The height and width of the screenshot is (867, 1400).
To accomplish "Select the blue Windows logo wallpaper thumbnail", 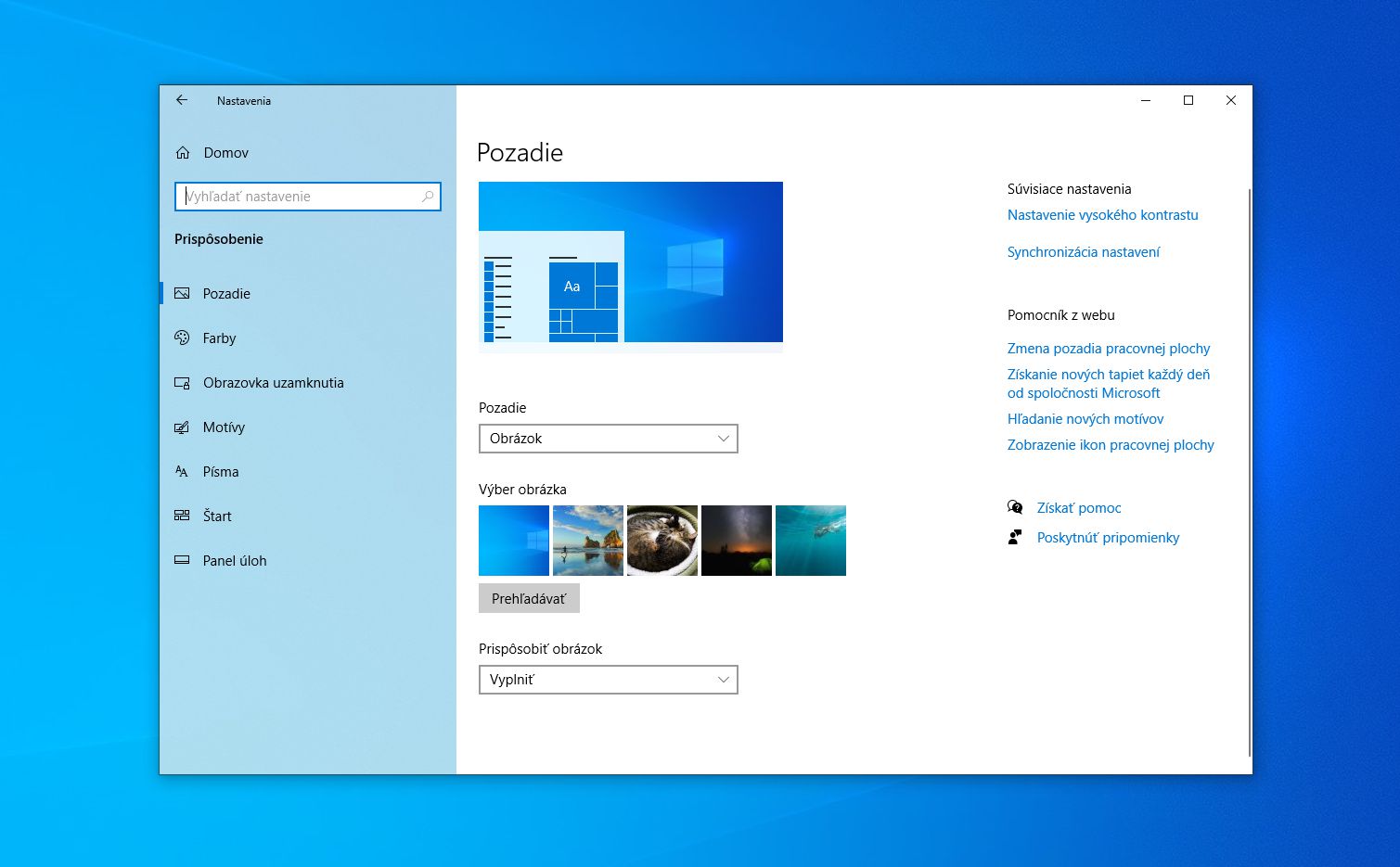I will 514,541.
